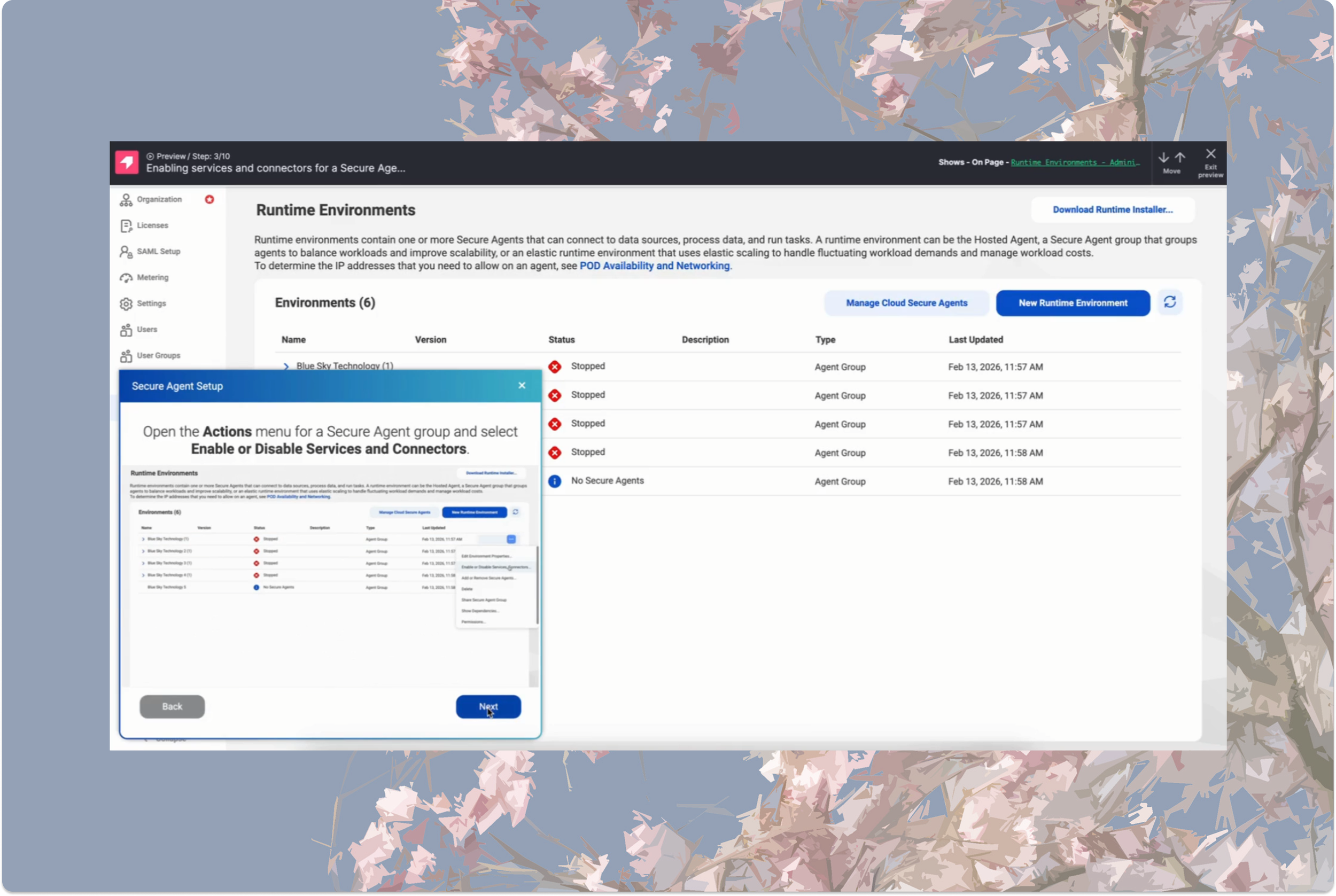Sort by the Last Updated column header

pos(975,339)
